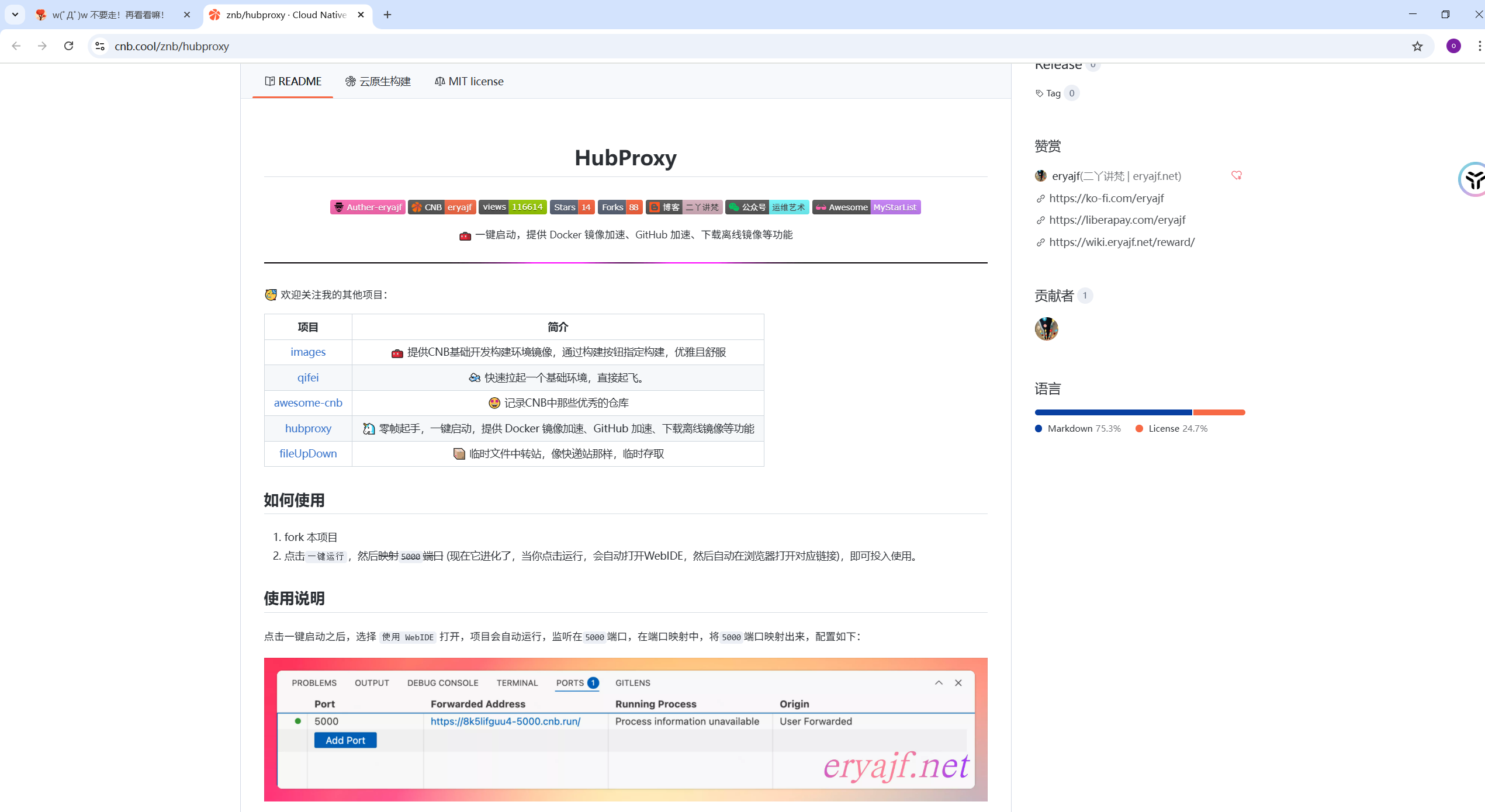The image size is (1485, 812).
Task: Close the first browser tab
Action: coord(187,15)
